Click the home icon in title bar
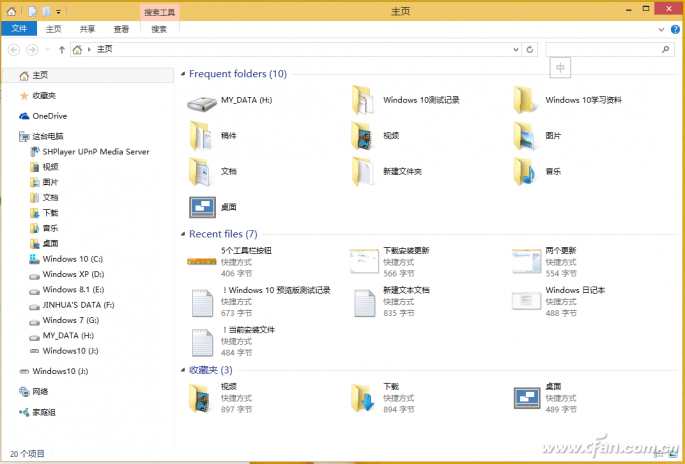The height and width of the screenshot is (464, 685). (x=11, y=11)
